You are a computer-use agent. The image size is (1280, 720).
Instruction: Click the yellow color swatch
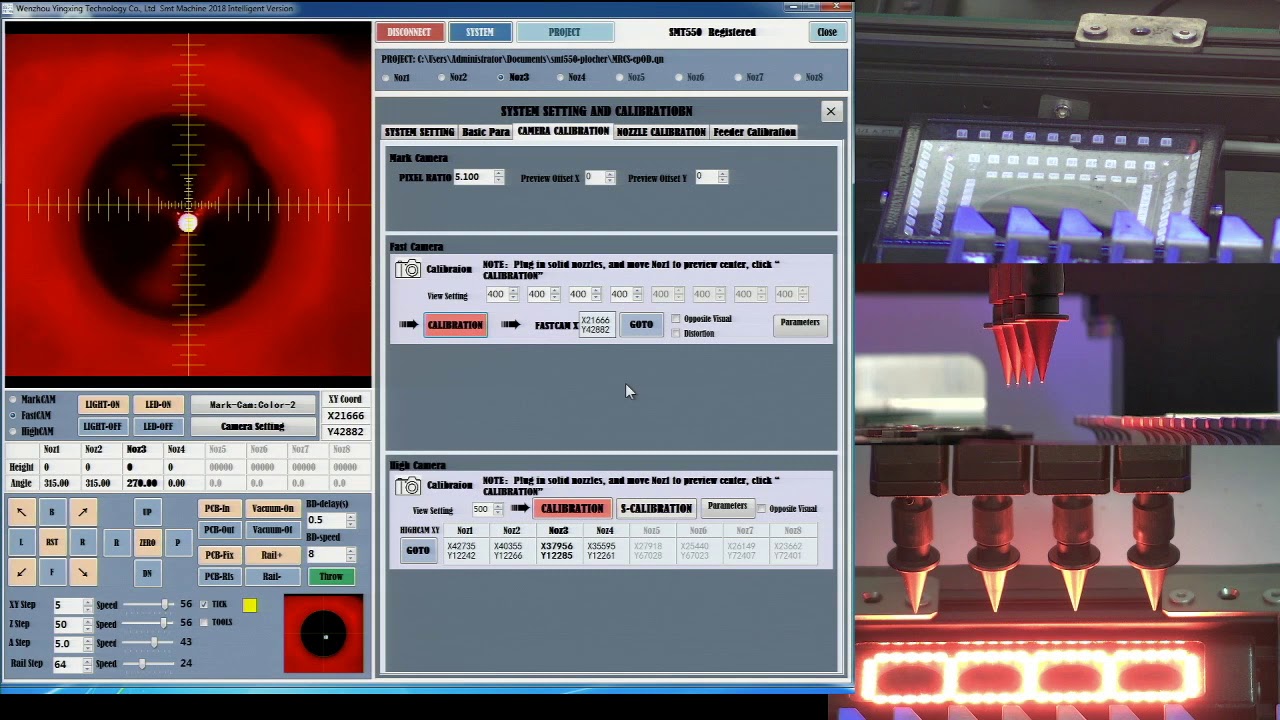(x=249, y=605)
